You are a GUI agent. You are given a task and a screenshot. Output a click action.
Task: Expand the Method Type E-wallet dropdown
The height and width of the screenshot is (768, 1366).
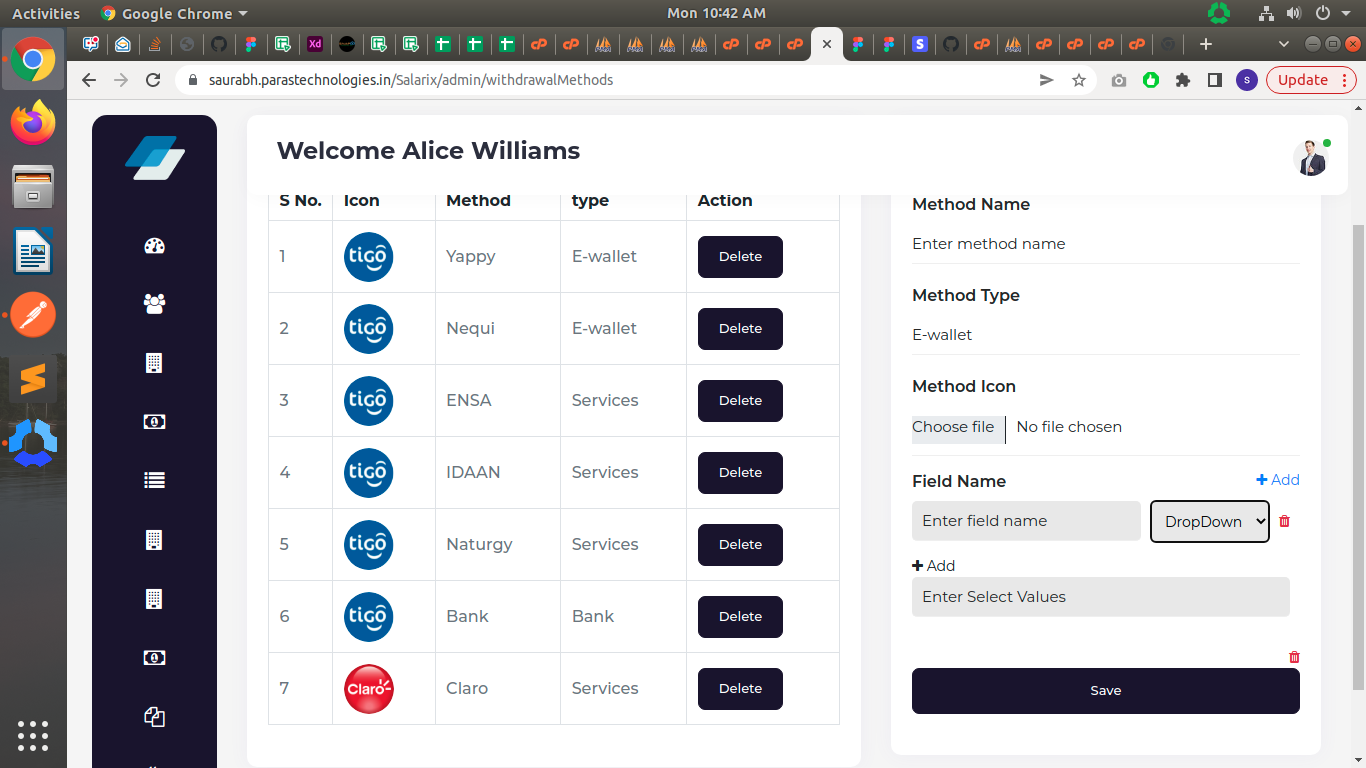pos(1105,335)
